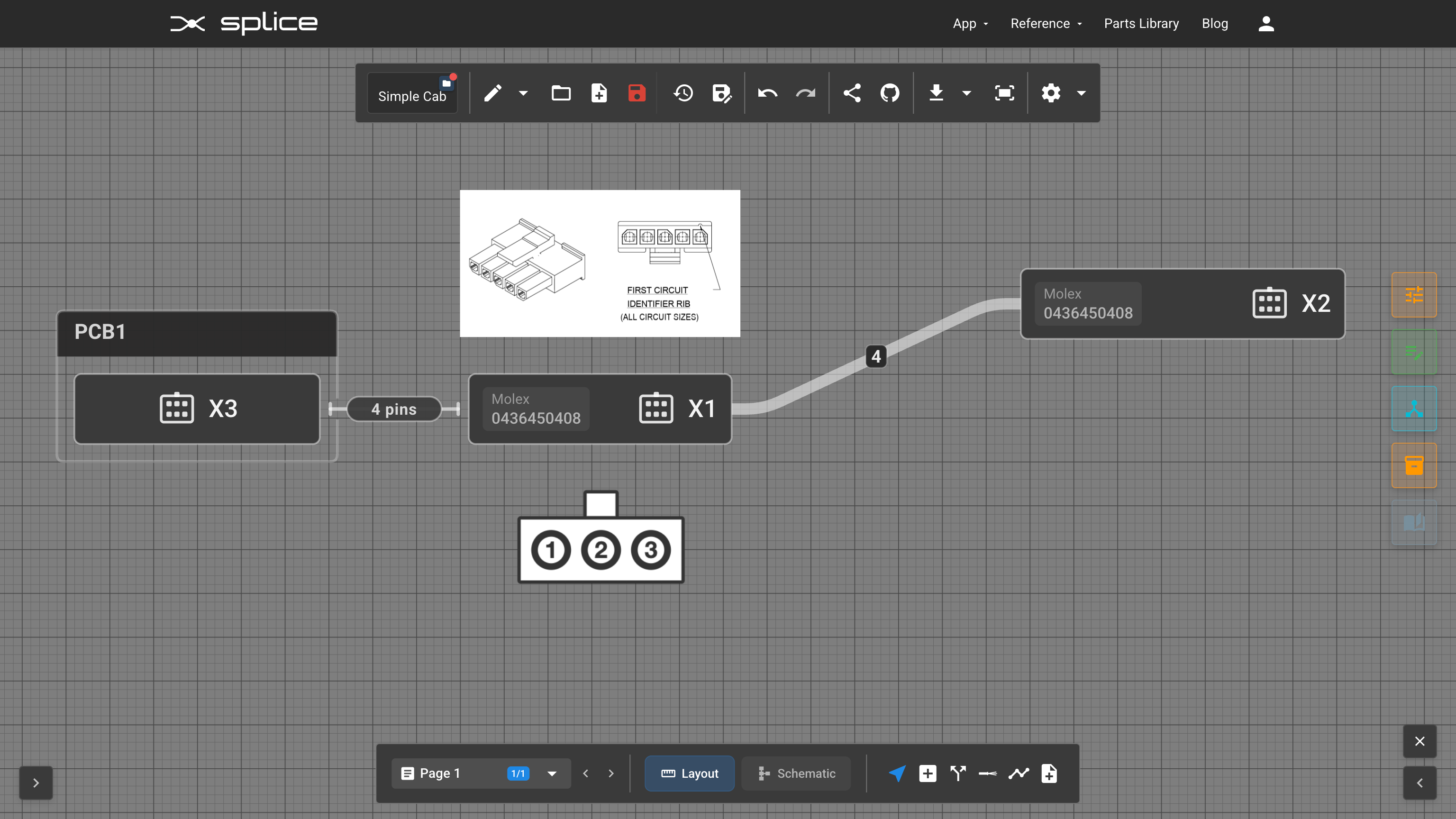Switch to Schematic view
Image resolution: width=1456 pixels, height=819 pixels.
point(796,773)
